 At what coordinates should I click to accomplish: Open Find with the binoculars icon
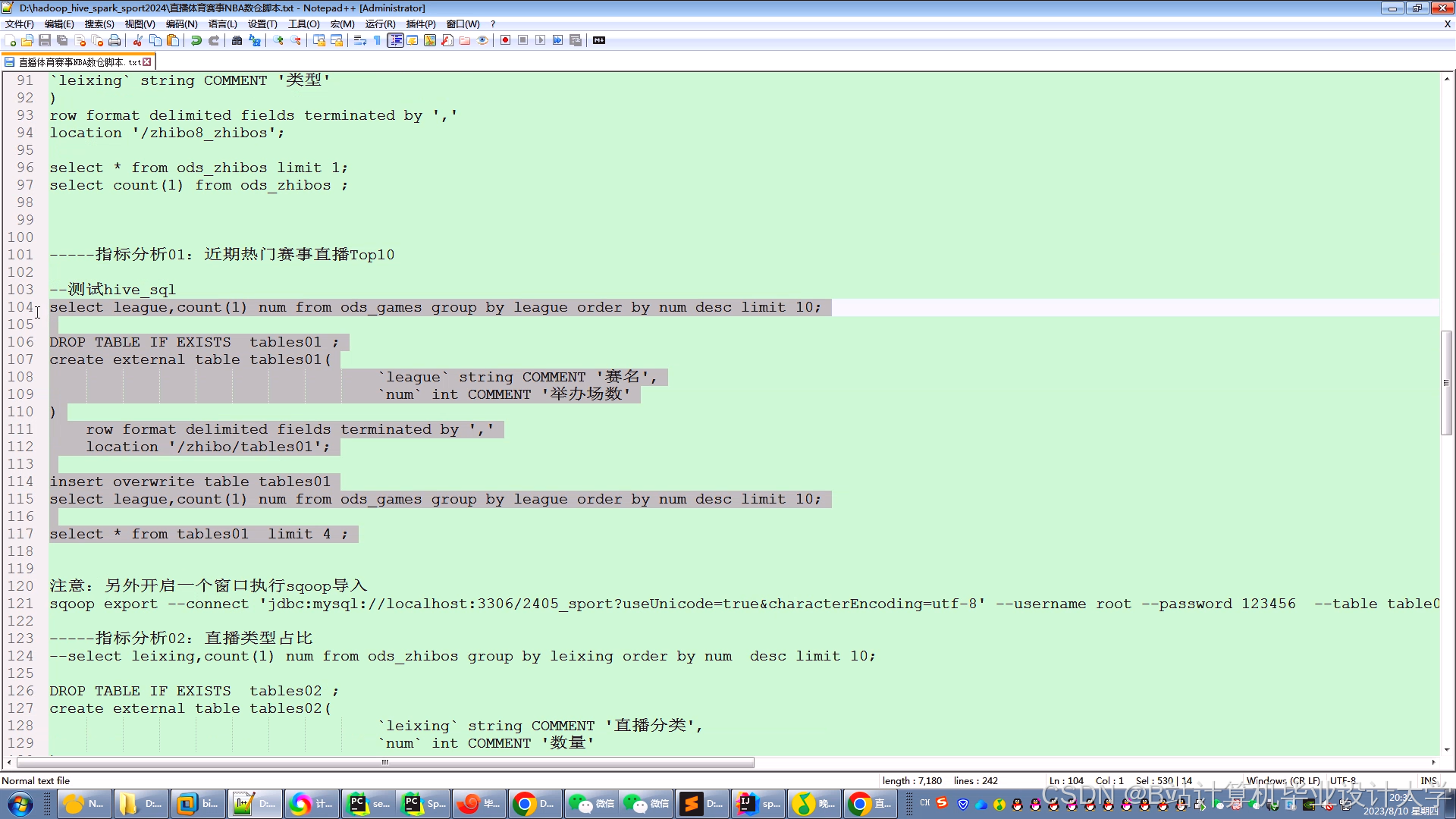point(237,40)
